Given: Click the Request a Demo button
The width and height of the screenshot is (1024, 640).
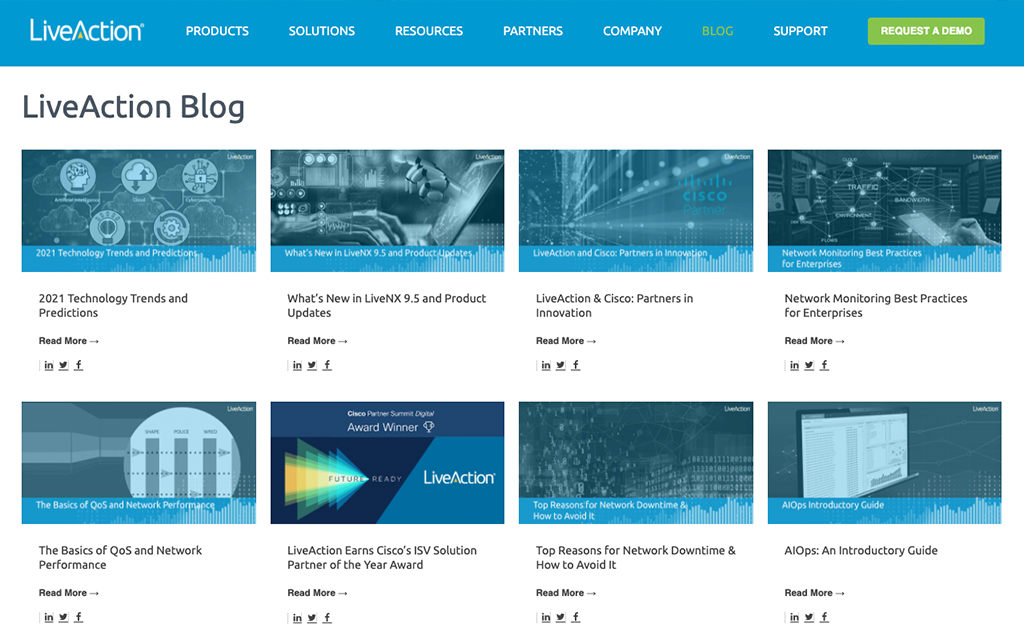Looking at the screenshot, I should pos(925,31).
